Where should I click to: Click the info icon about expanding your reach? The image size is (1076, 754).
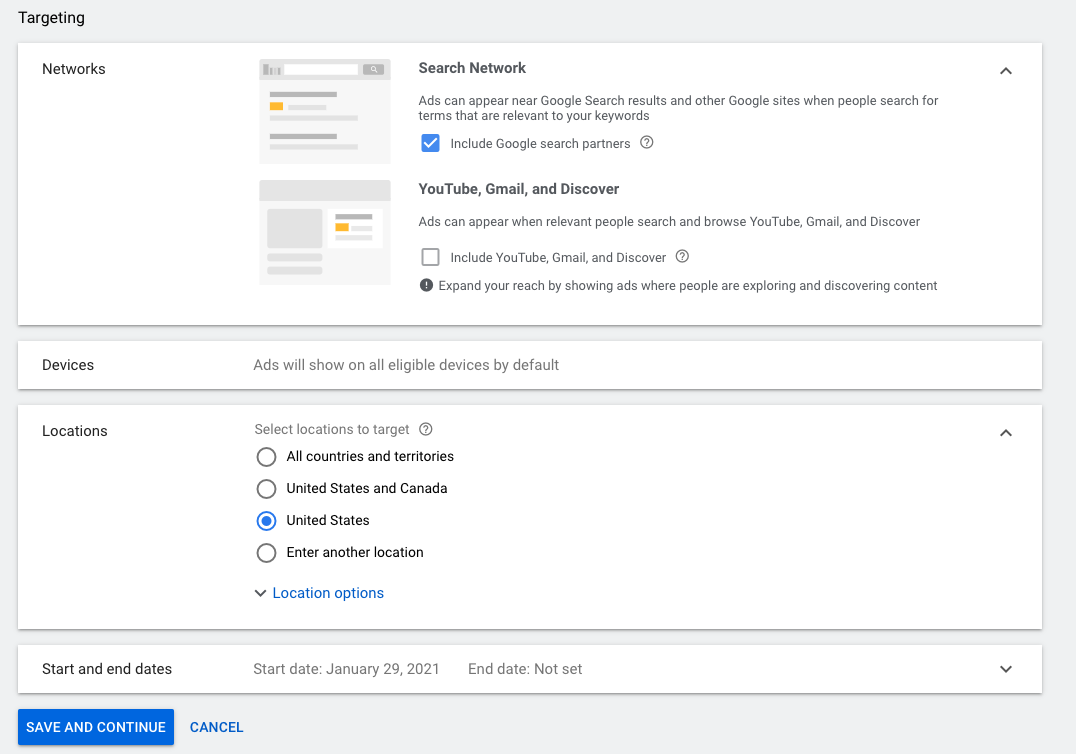[x=425, y=285]
